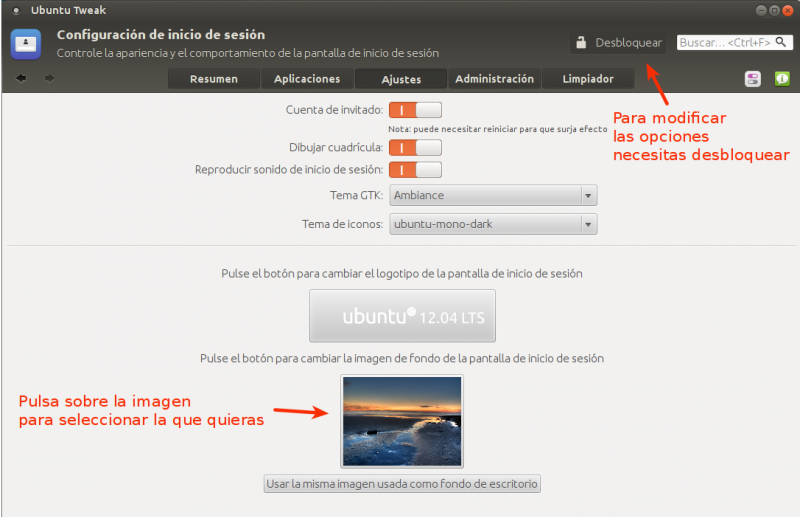Open the green info icon in the toolbar

click(x=781, y=79)
